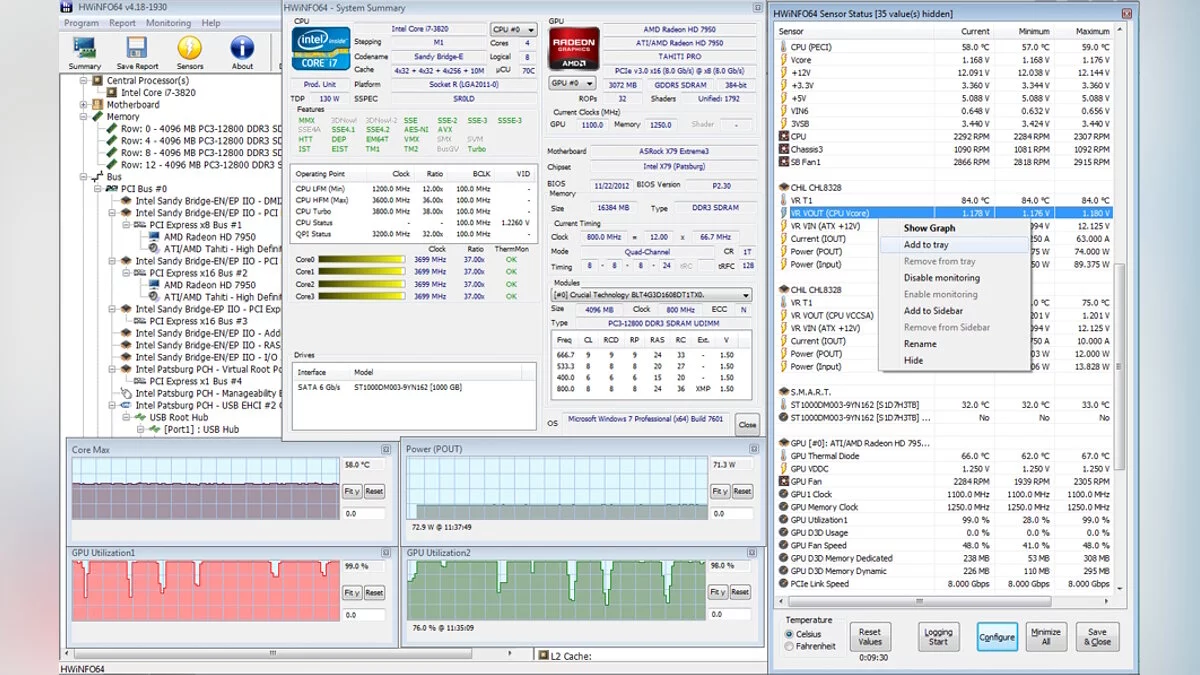Open Sensors from the toolbar

point(190,52)
